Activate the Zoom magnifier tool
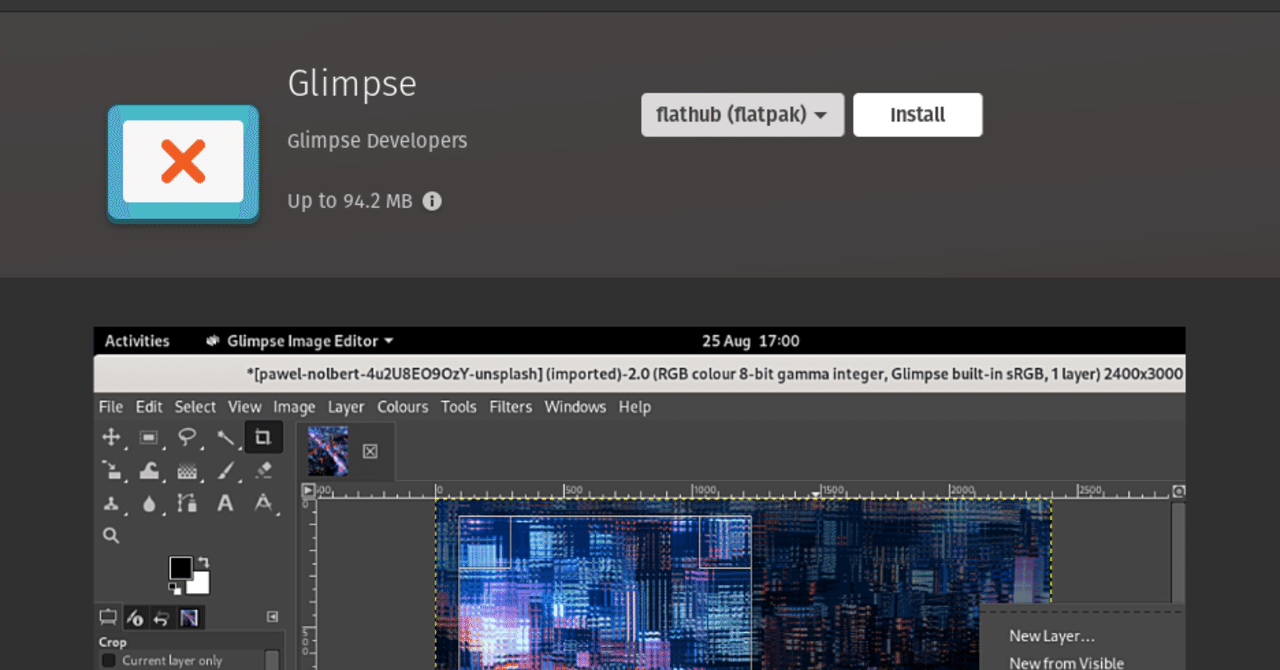 (111, 535)
